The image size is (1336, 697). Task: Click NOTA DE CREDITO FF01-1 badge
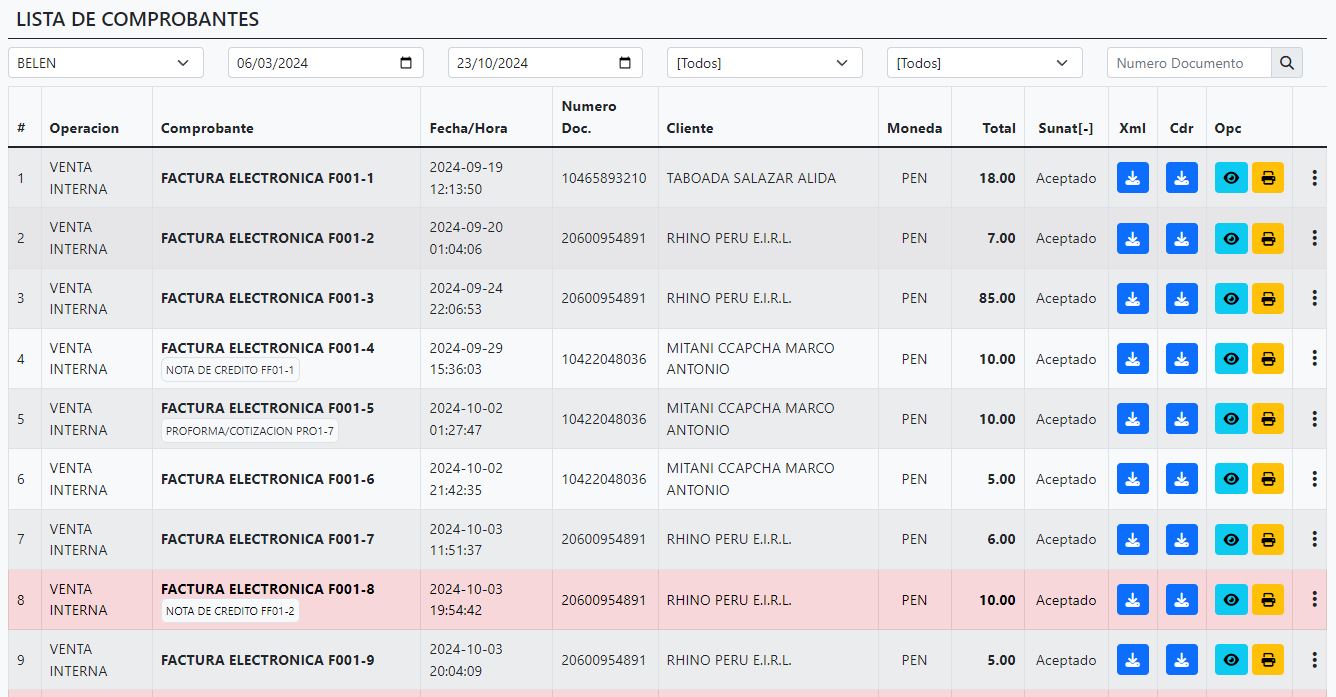coord(230,371)
